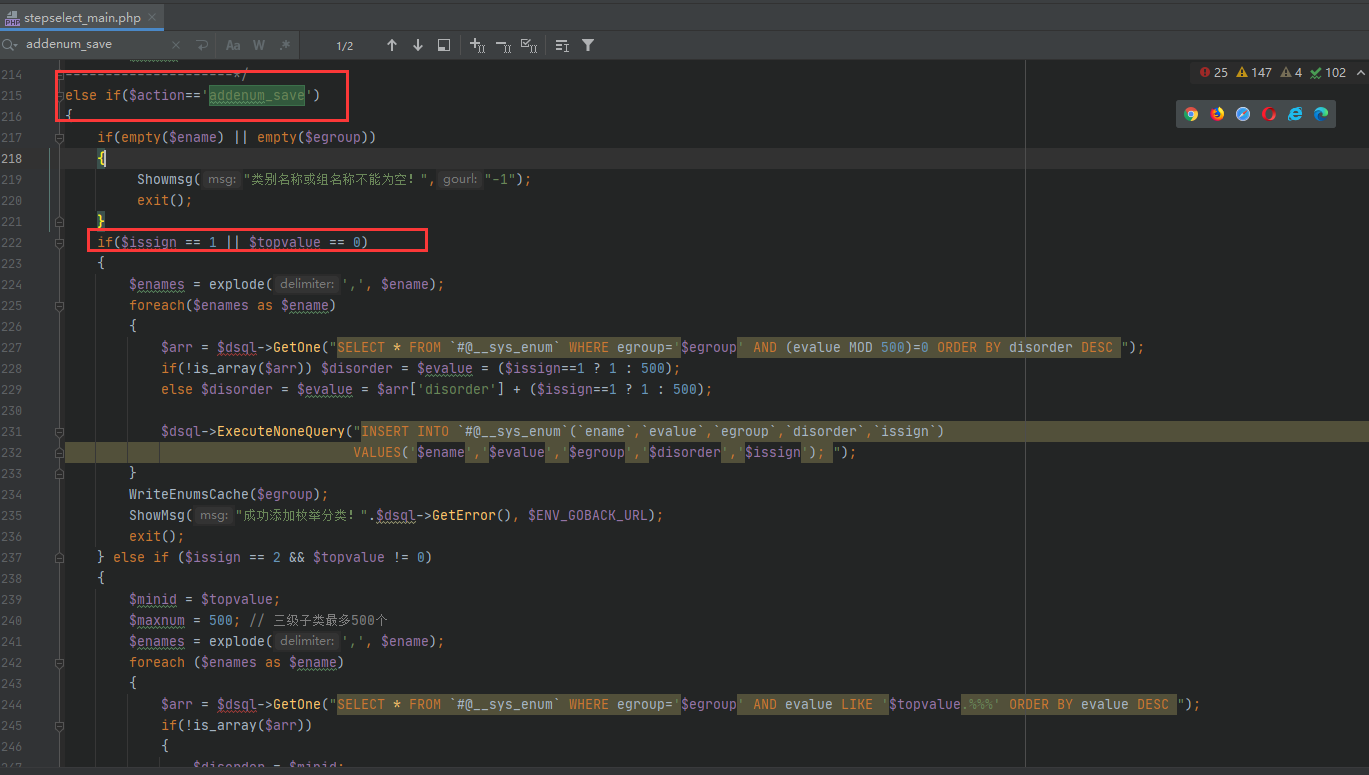The height and width of the screenshot is (775, 1369).
Task: Click the 147 warnings indicator
Action: coord(1254,73)
